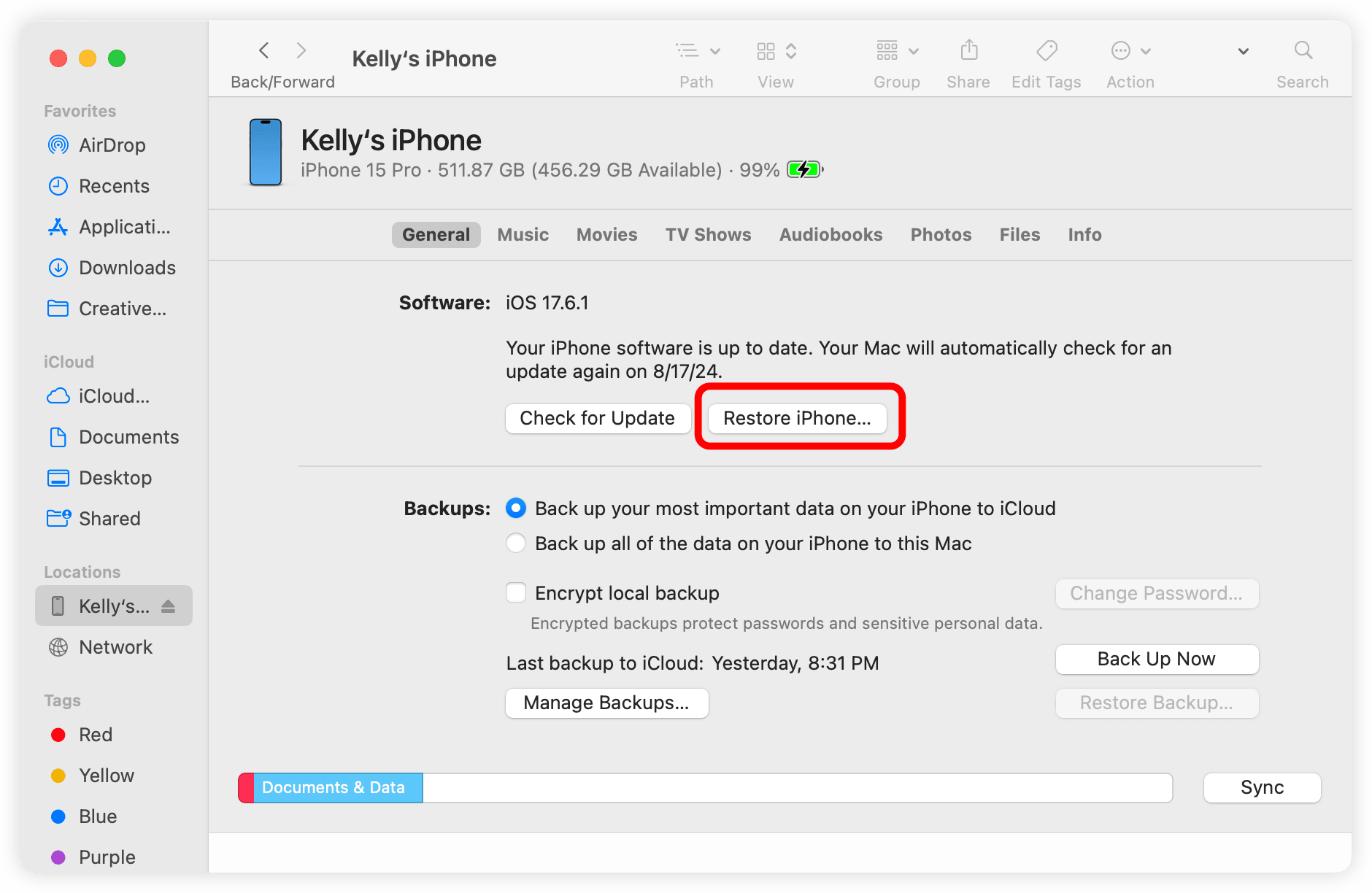Viewport: 1372px width, 893px height.
Task: Switch to the Info tab
Action: click(x=1085, y=235)
